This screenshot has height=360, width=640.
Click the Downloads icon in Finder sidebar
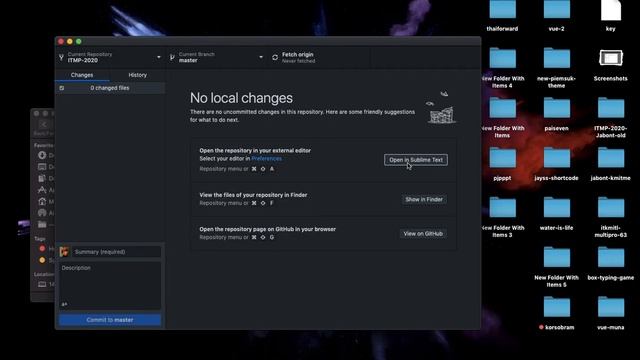(x=42, y=155)
